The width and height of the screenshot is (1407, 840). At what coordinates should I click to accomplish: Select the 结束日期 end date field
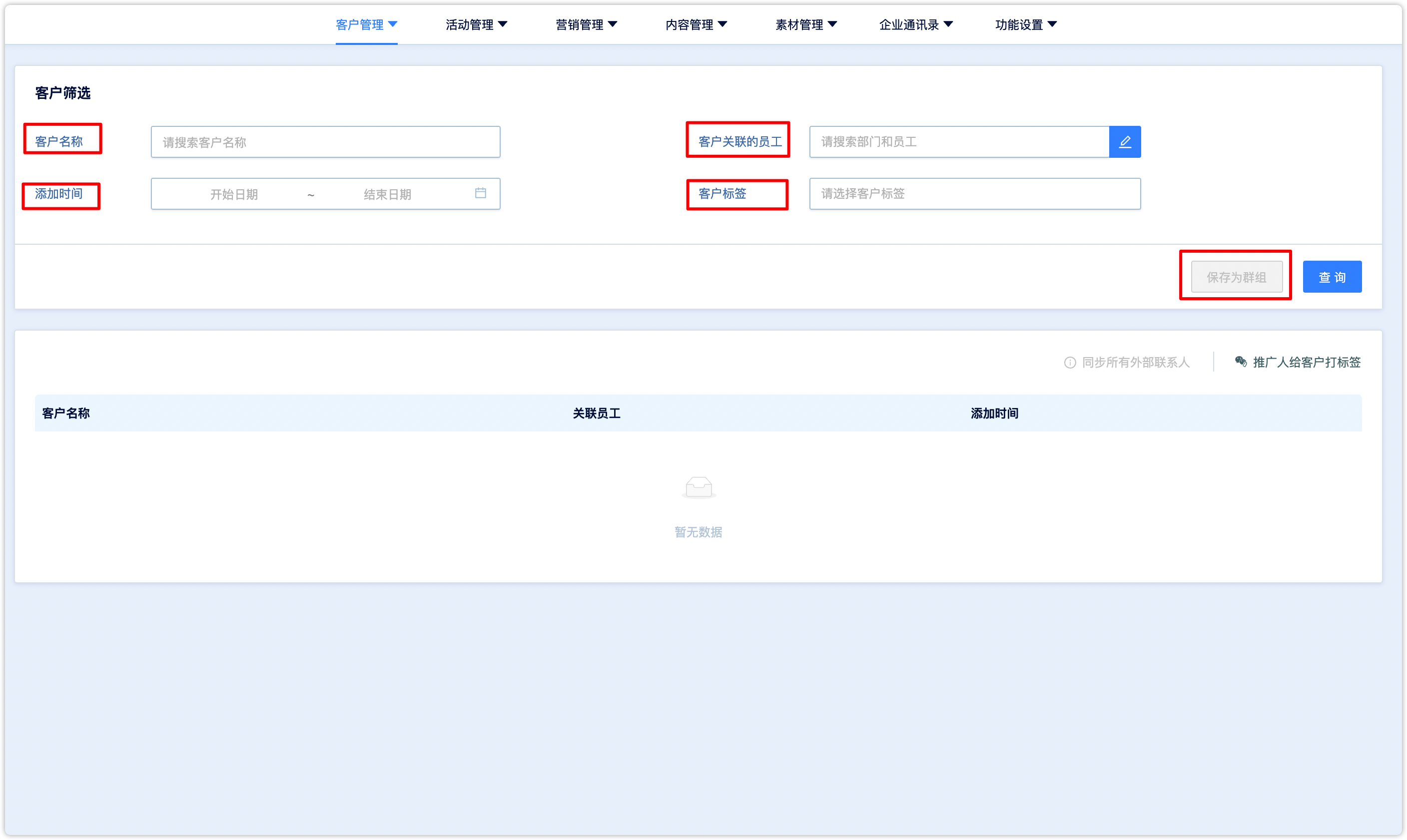tap(387, 194)
